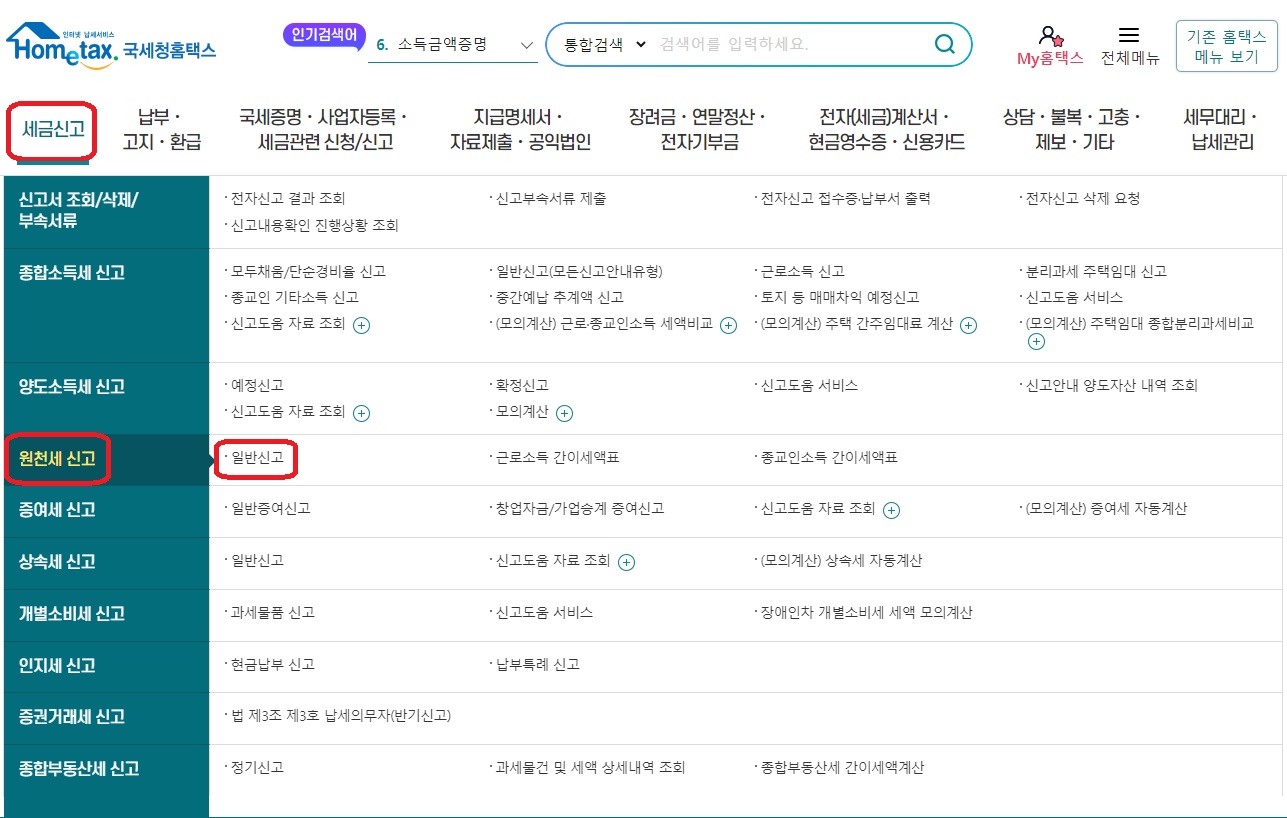
Task: Select 인지세 신고 side category
Action: point(106,666)
